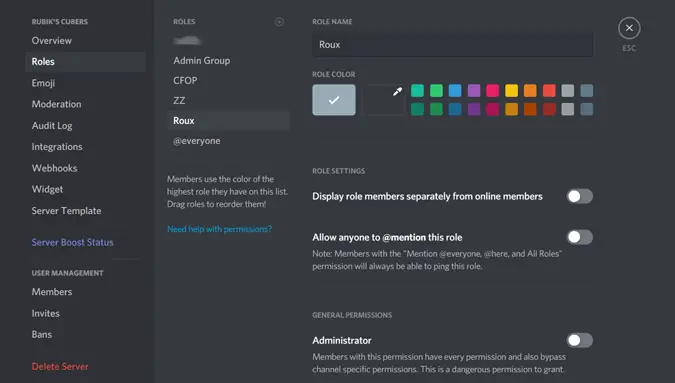This screenshot has height=383, width=675.
Task: Toggle display role members separately
Action: [579, 196]
